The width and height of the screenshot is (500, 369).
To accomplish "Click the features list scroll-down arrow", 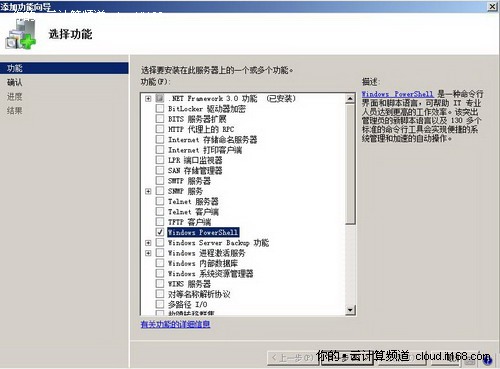I will (350, 310).
